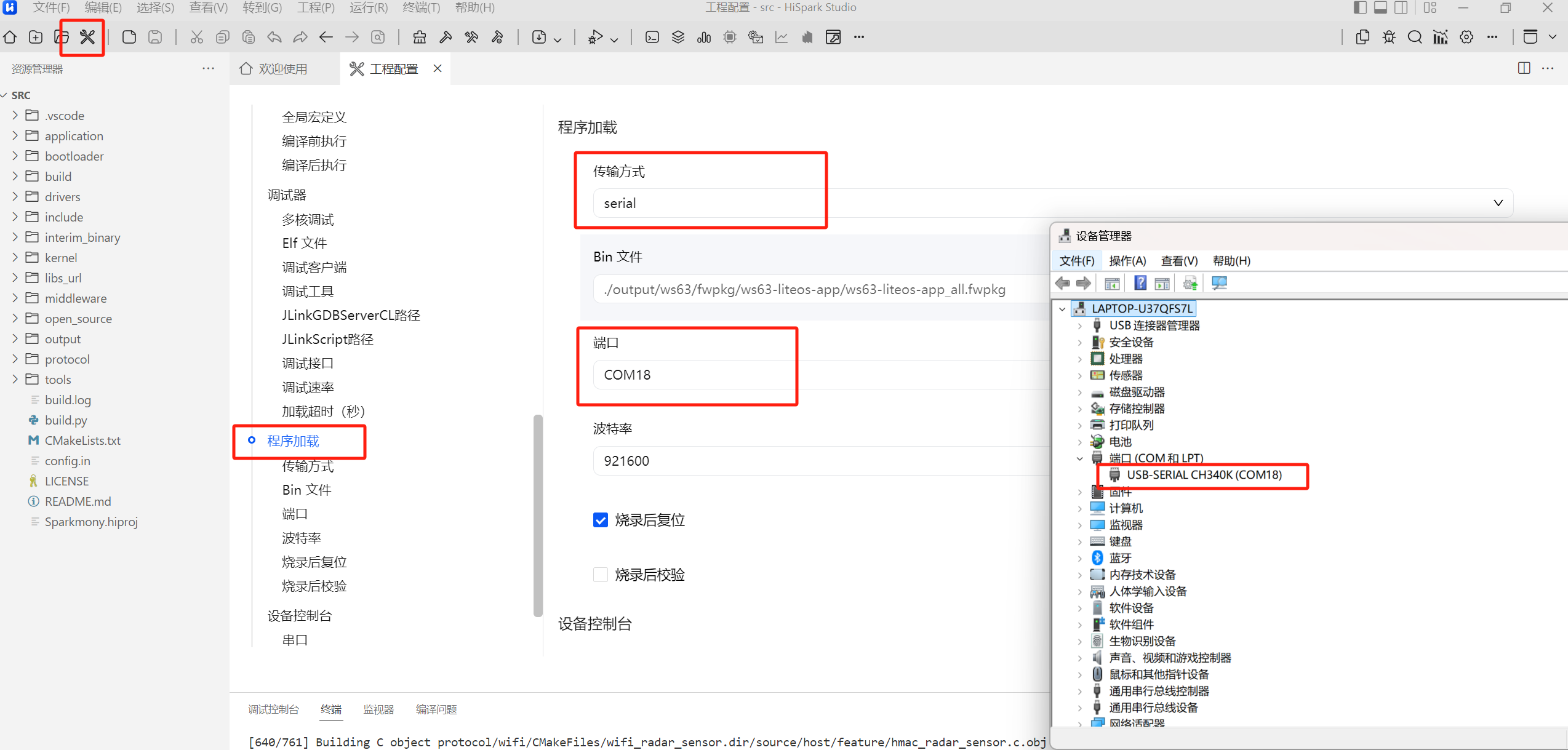The image size is (1568, 750).
Task: Click the chip icon in toolbar
Action: click(x=730, y=38)
